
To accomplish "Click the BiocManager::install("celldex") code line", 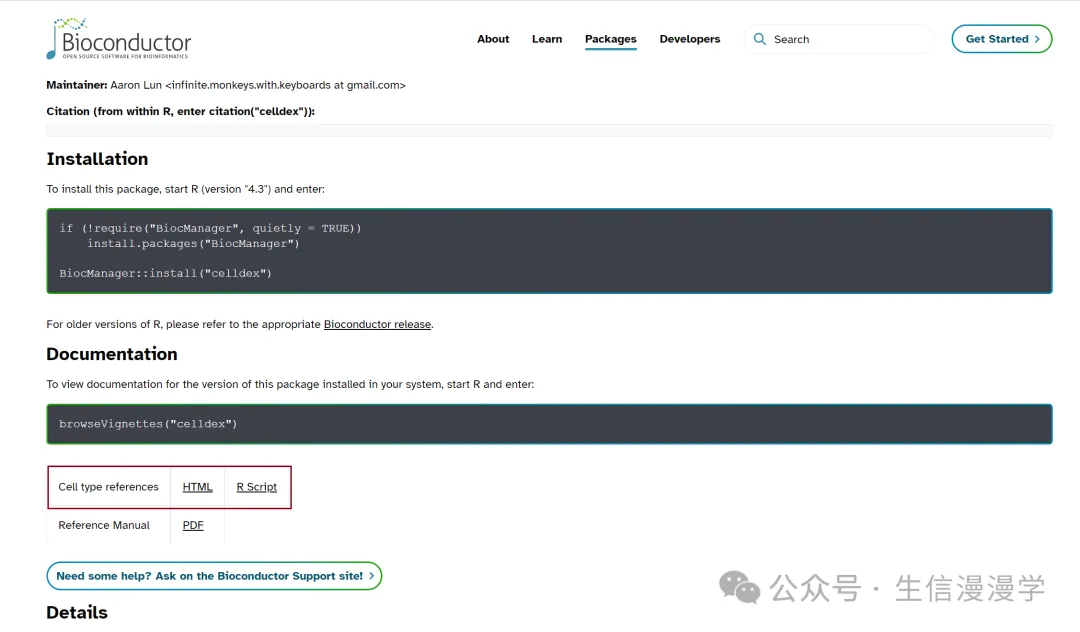I will [165, 273].
